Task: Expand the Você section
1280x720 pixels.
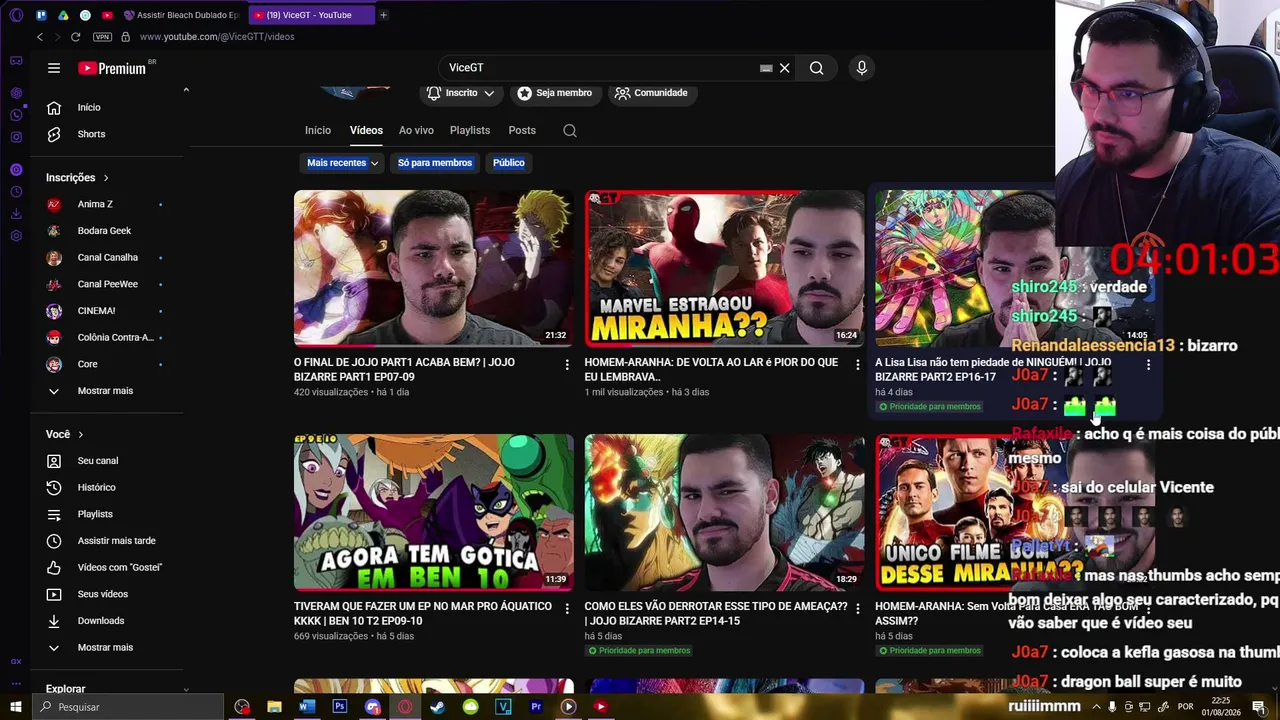Action: click(x=65, y=435)
